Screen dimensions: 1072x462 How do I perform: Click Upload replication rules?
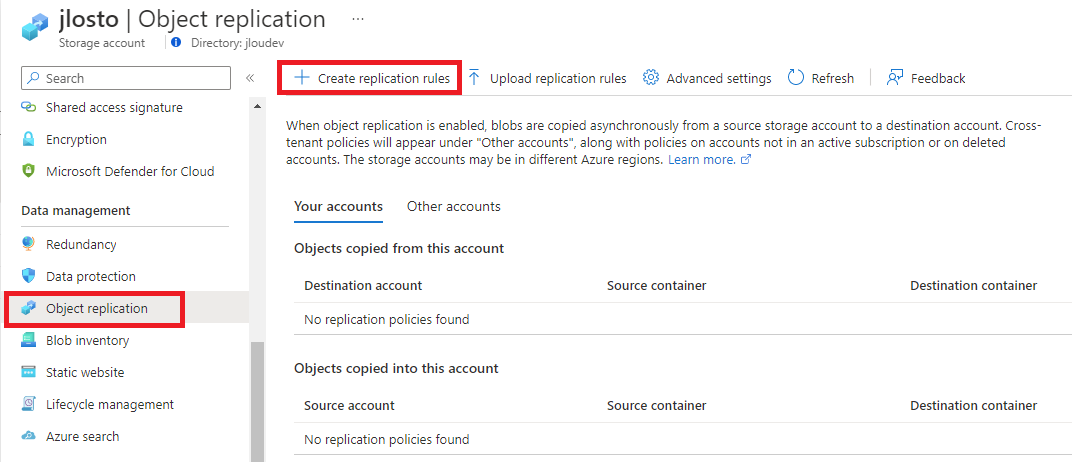(548, 78)
